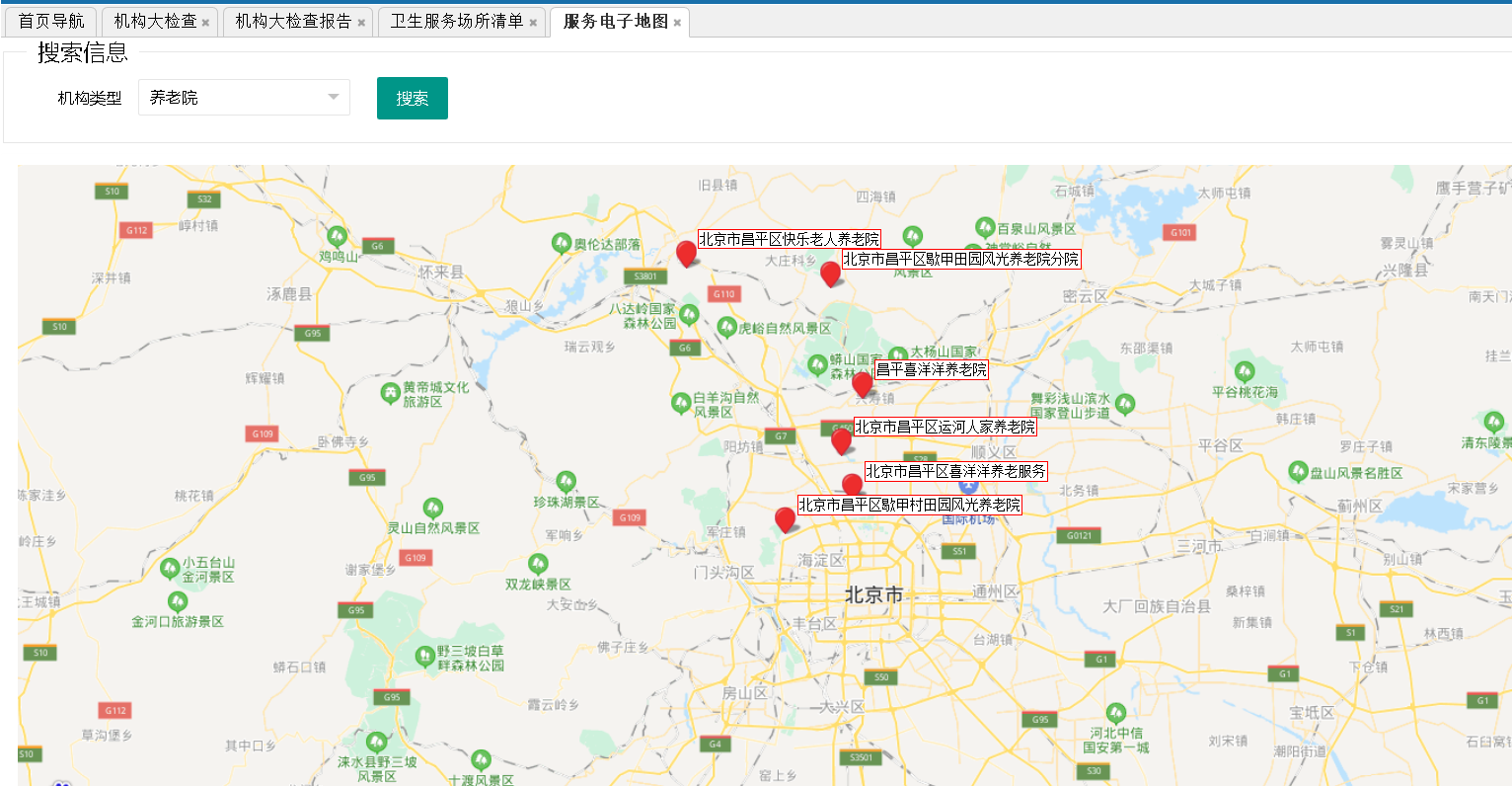Click the 奥伦达部落 green scenic icon
The image size is (1512, 786).
[562, 243]
